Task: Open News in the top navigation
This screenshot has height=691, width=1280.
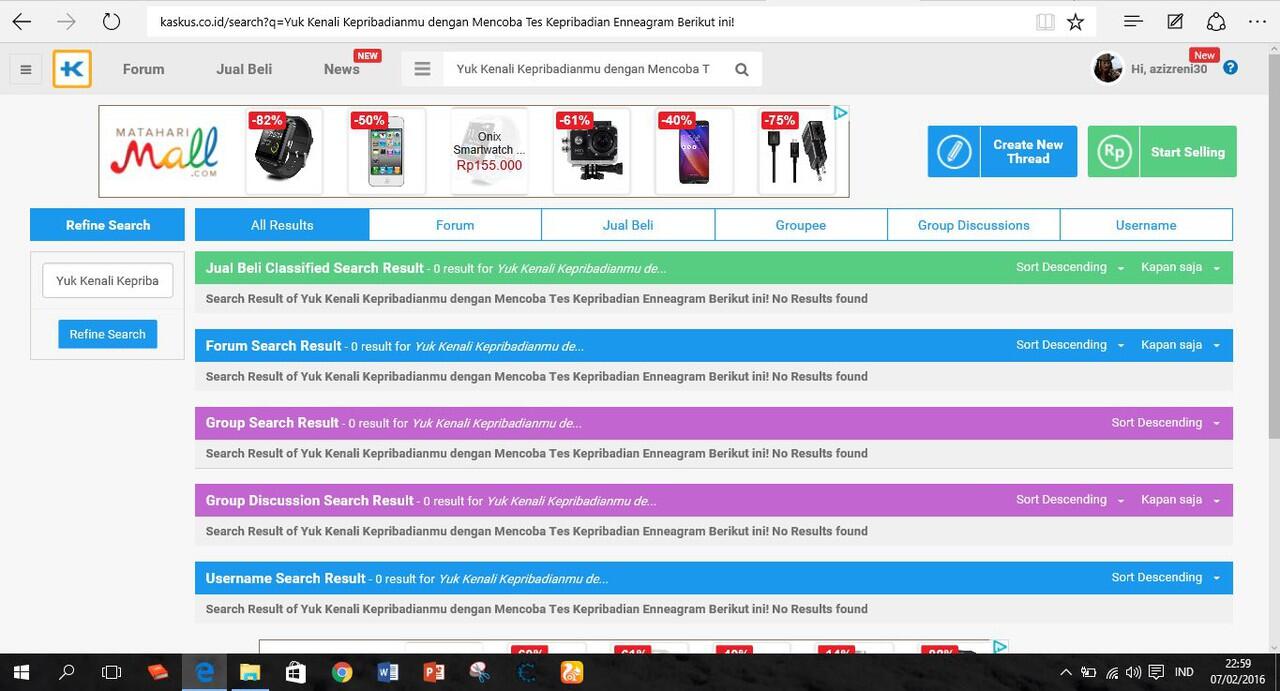Action: click(342, 69)
